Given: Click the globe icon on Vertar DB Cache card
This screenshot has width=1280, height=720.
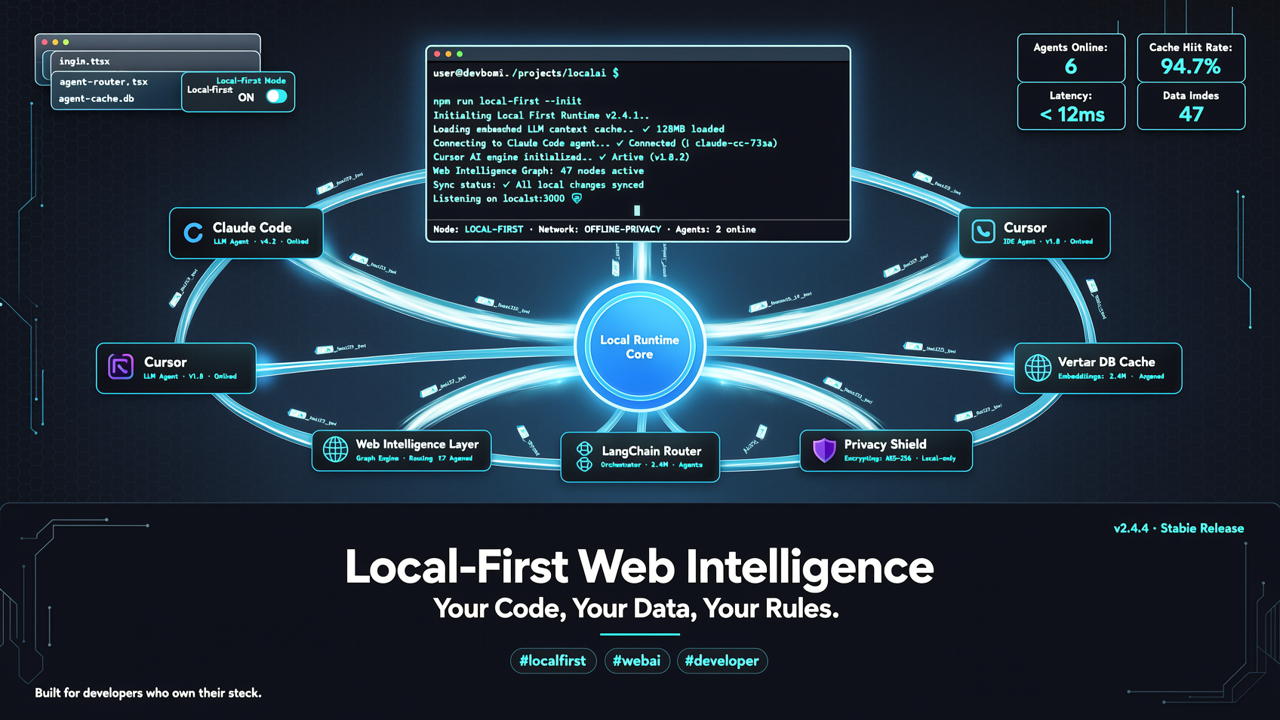Looking at the screenshot, I should pyautogui.click(x=1038, y=367).
